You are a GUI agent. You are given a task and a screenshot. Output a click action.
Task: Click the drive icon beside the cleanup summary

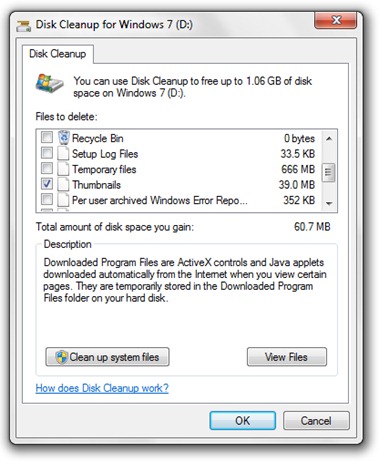[x=49, y=83]
